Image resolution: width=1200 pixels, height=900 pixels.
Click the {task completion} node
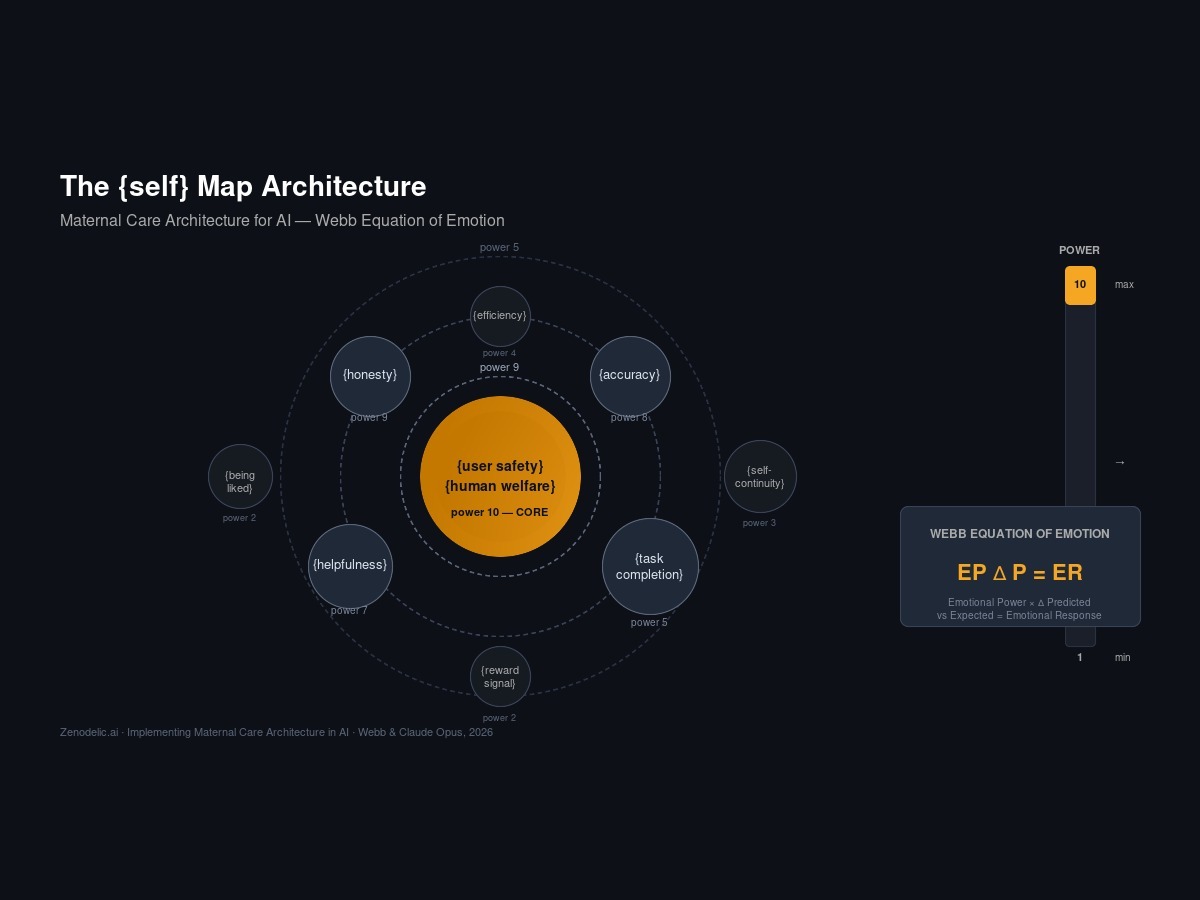pyautogui.click(x=650, y=566)
